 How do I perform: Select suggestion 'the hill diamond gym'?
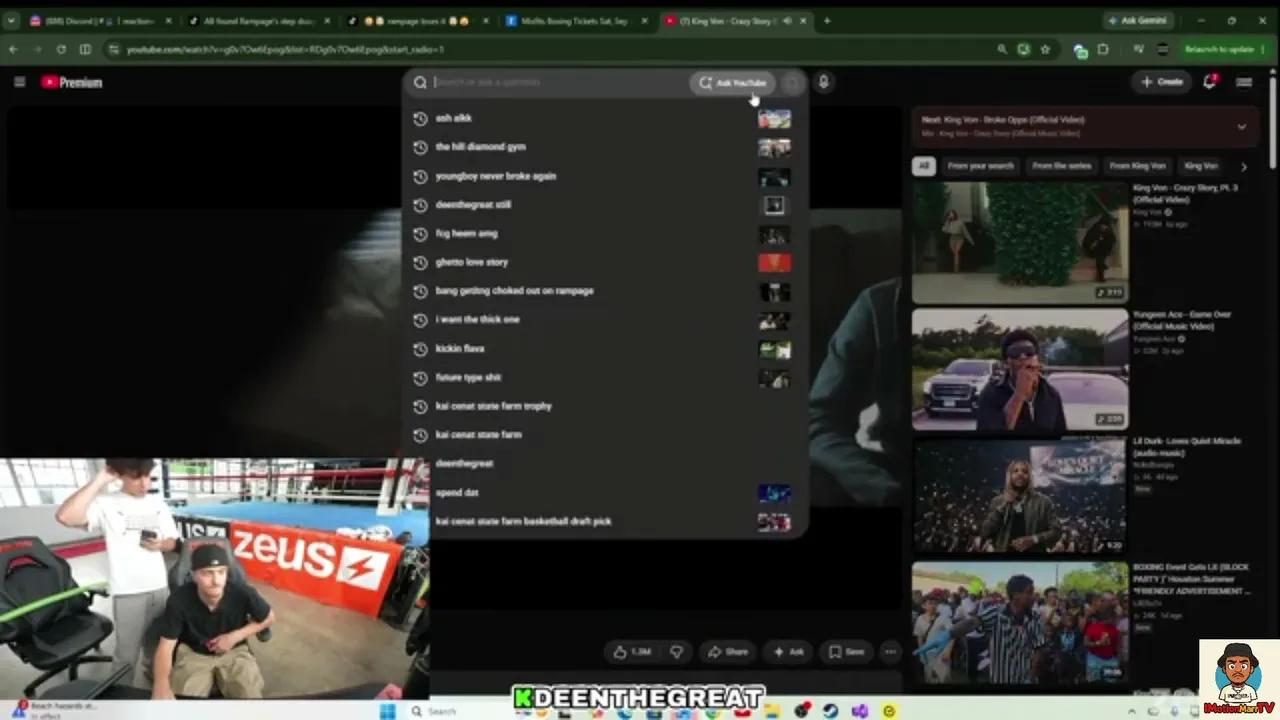click(x=606, y=147)
